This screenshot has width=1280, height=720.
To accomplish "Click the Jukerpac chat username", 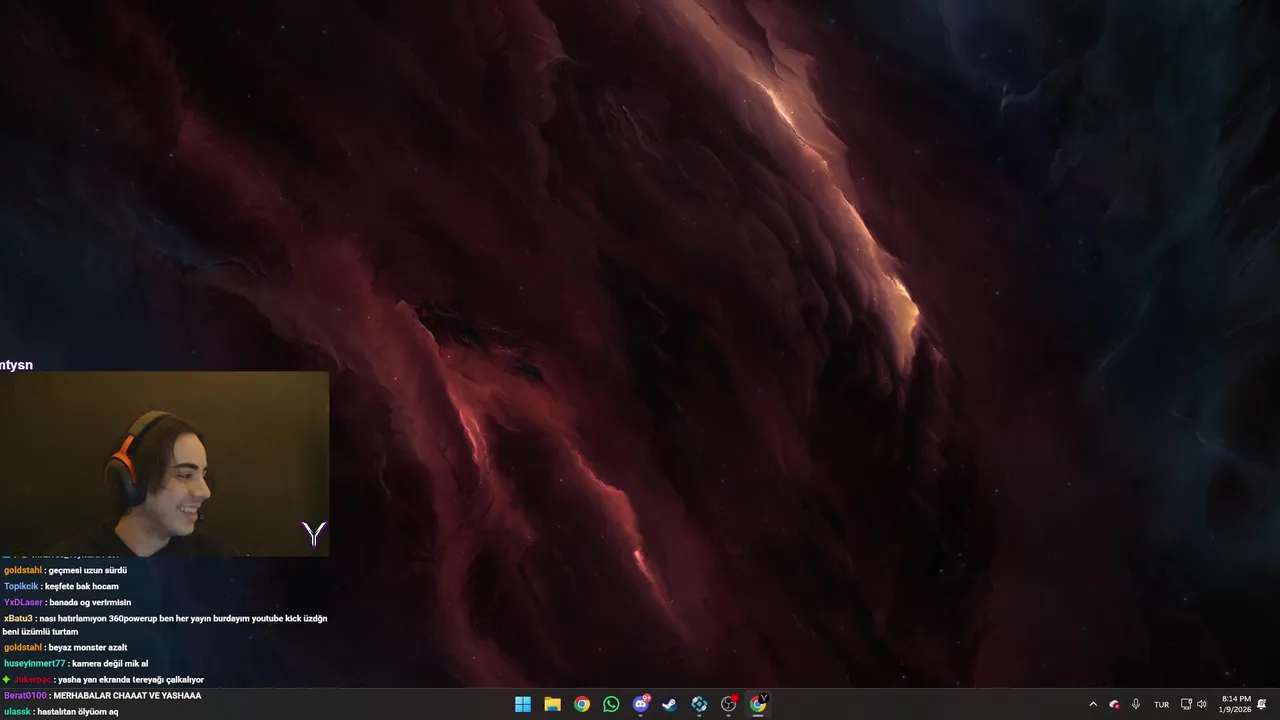I will (x=33, y=679).
